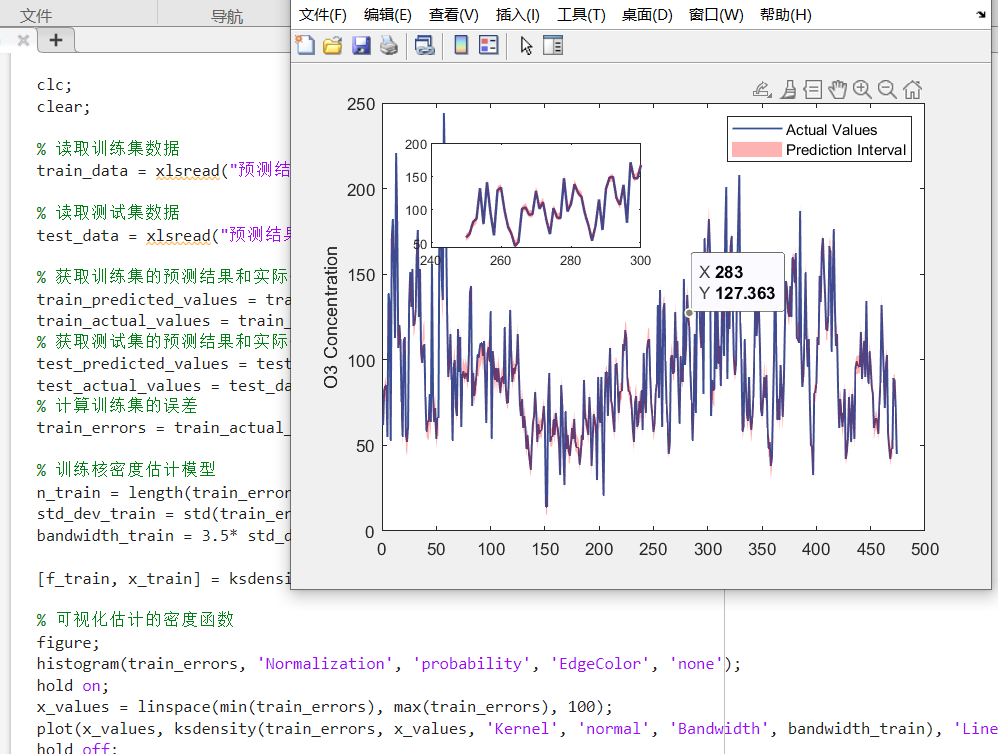Open the 文件(F) menu
The height and width of the screenshot is (754, 998).
point(323,15)
